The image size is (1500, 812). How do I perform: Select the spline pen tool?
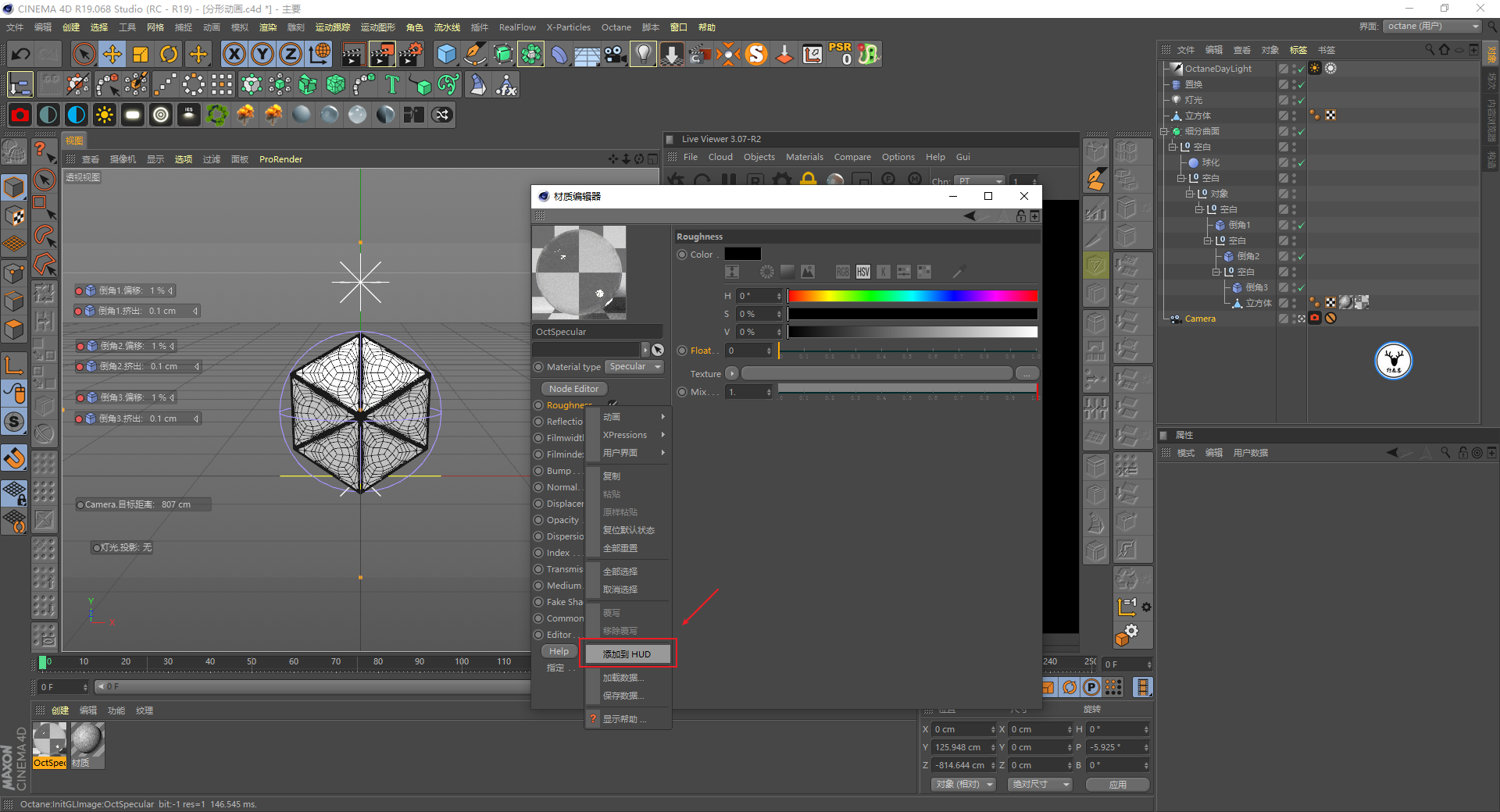pos(474,54)
